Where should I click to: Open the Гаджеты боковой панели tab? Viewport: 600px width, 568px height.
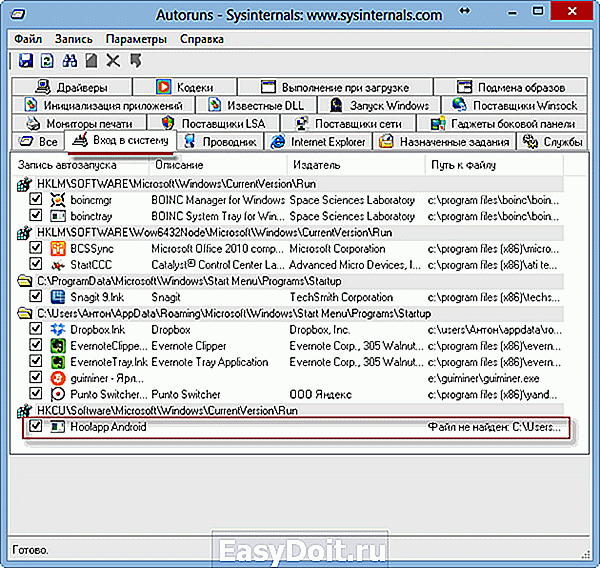pos(502,124)
